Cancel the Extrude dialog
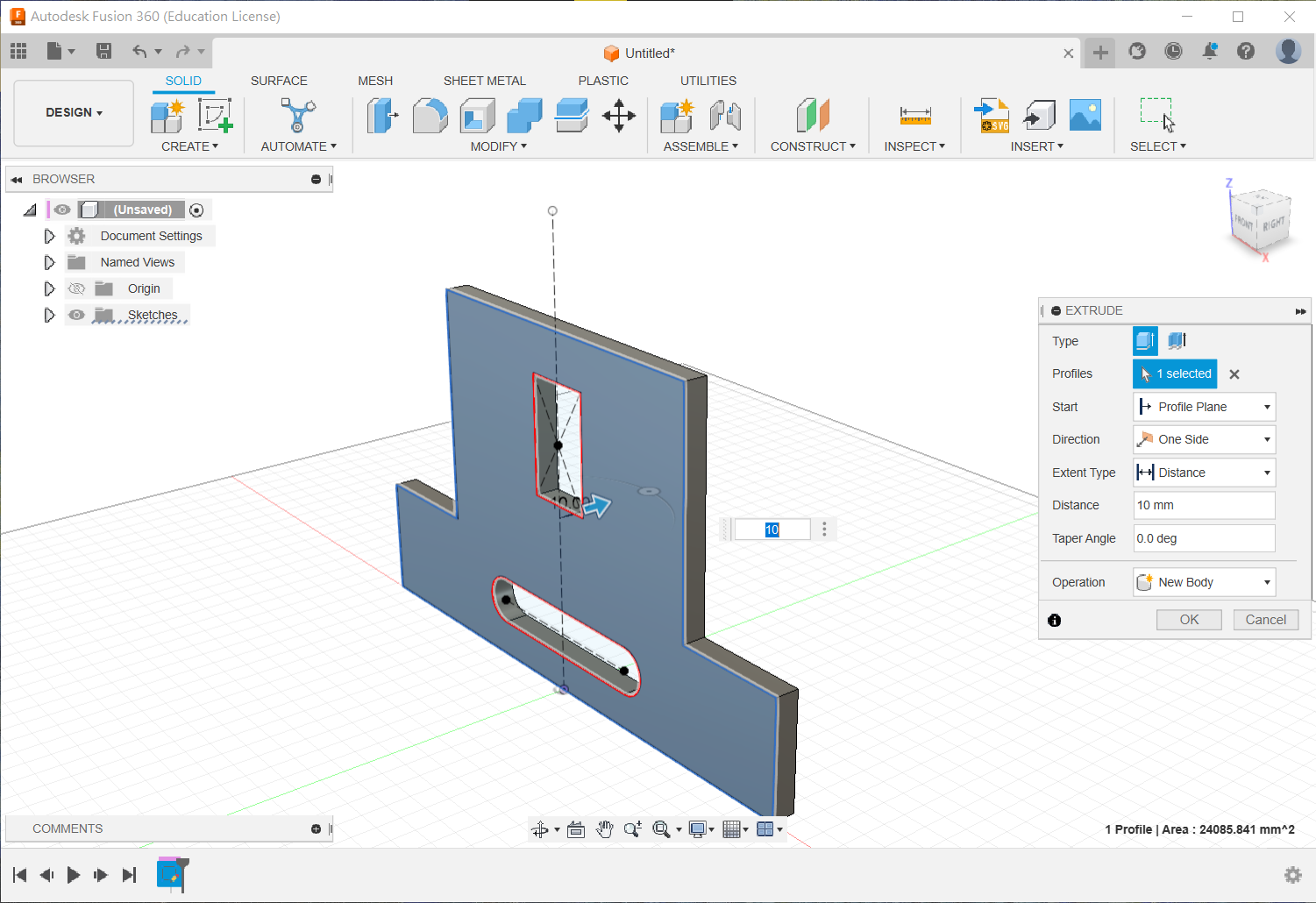Screen dimensions: 1316x903 point(1265,620)
